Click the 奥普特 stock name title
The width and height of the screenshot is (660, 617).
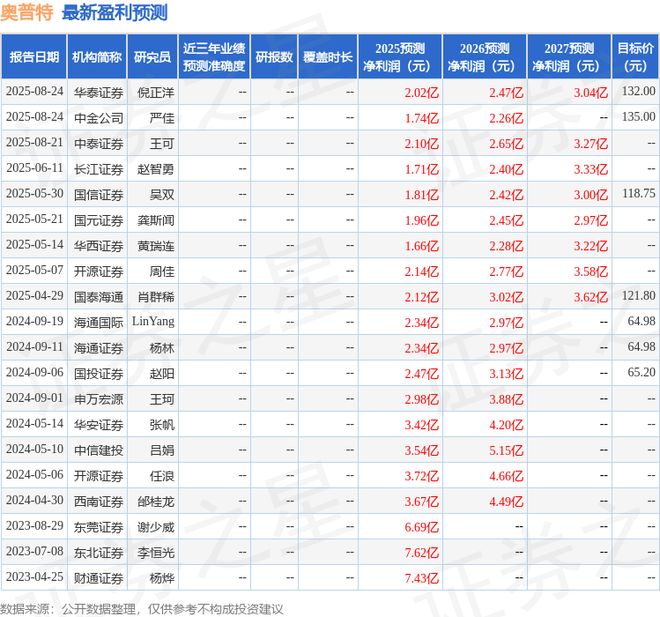[x=28, y=13]
